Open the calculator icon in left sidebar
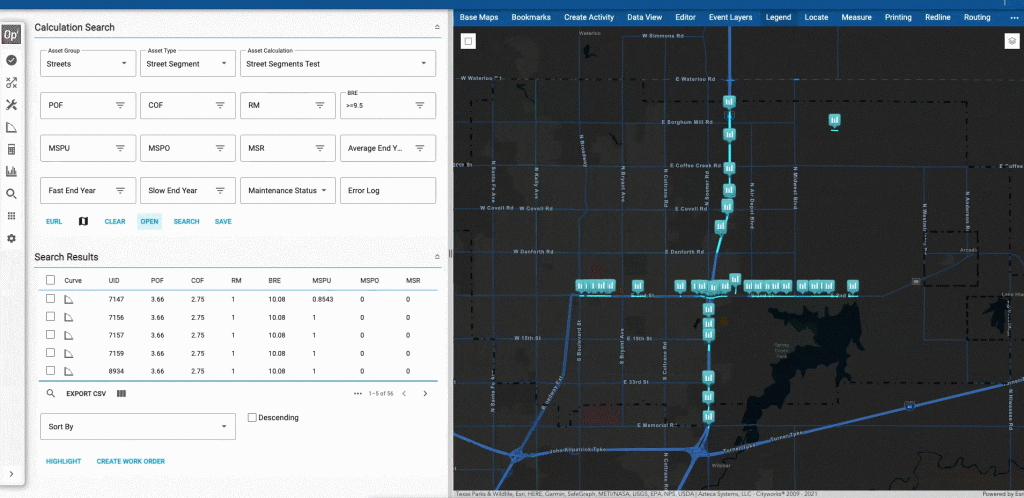 [12, 149]
